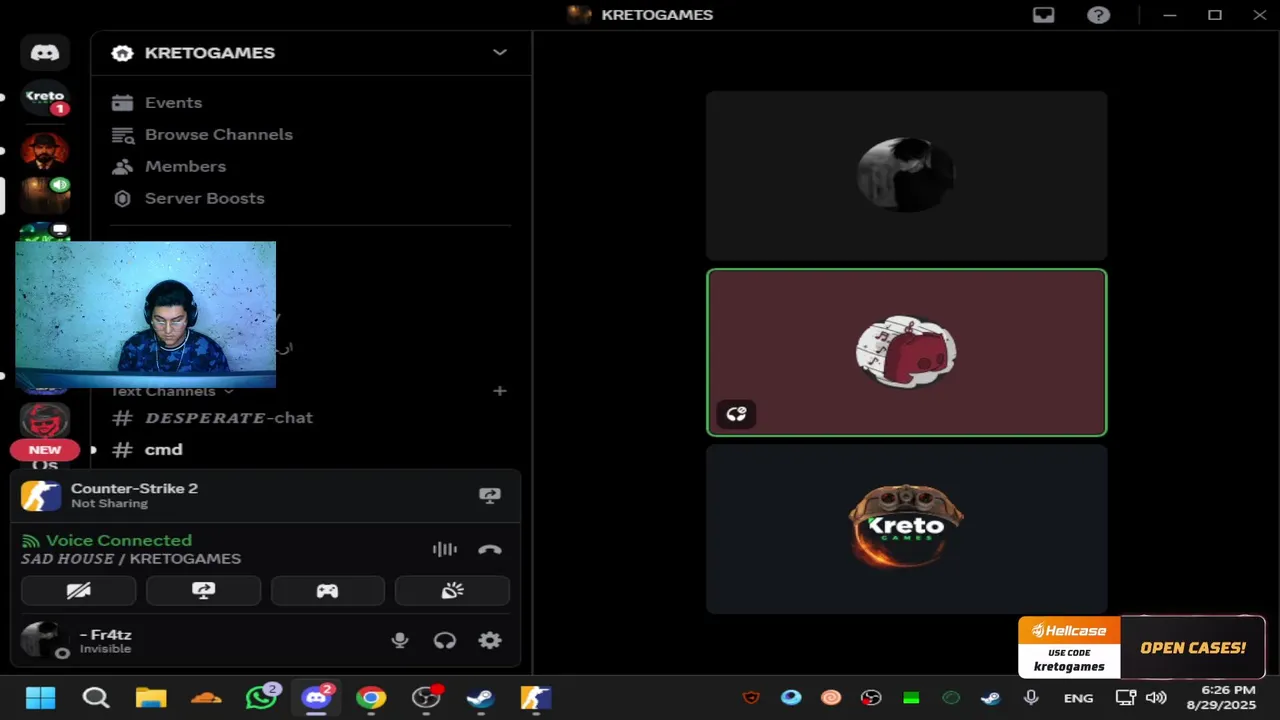Open the orange Cloudflare app on taskbar
Screen dimensions: 1280x720
tap(206, 698)
